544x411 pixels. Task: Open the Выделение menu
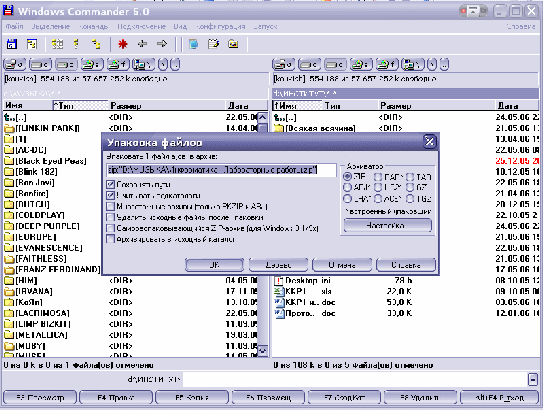[x=51, y=26]
